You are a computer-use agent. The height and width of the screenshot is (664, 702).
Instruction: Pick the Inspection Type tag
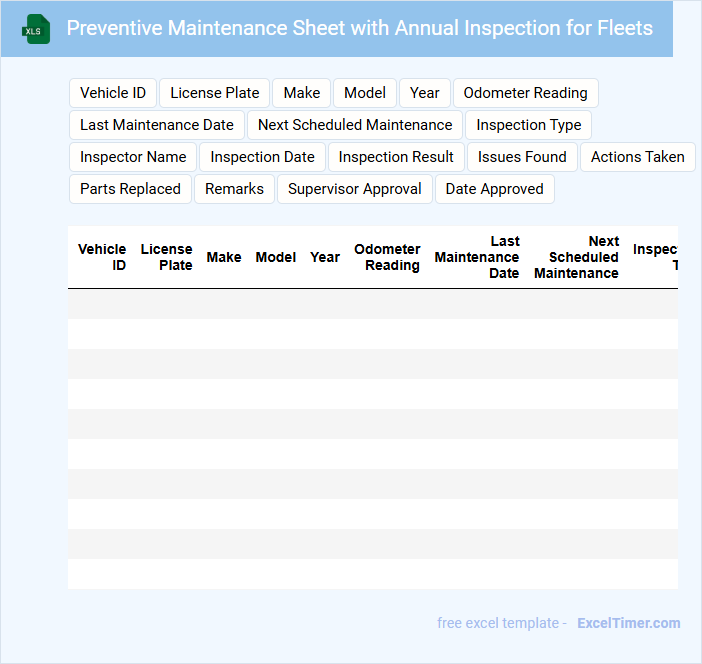point(529,125)
